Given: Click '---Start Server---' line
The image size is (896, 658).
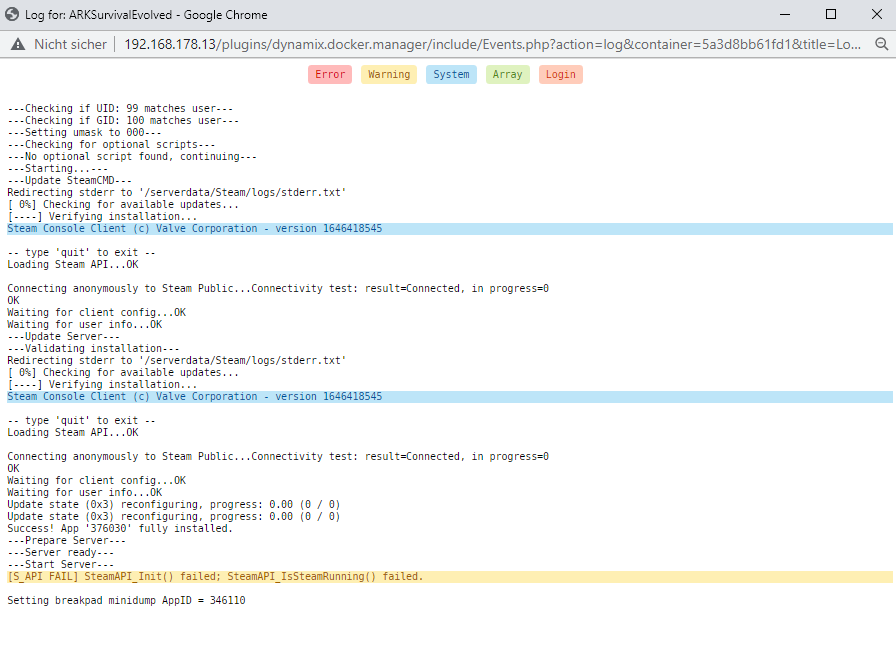Looking at the screenshot, I should coord(61,564).
